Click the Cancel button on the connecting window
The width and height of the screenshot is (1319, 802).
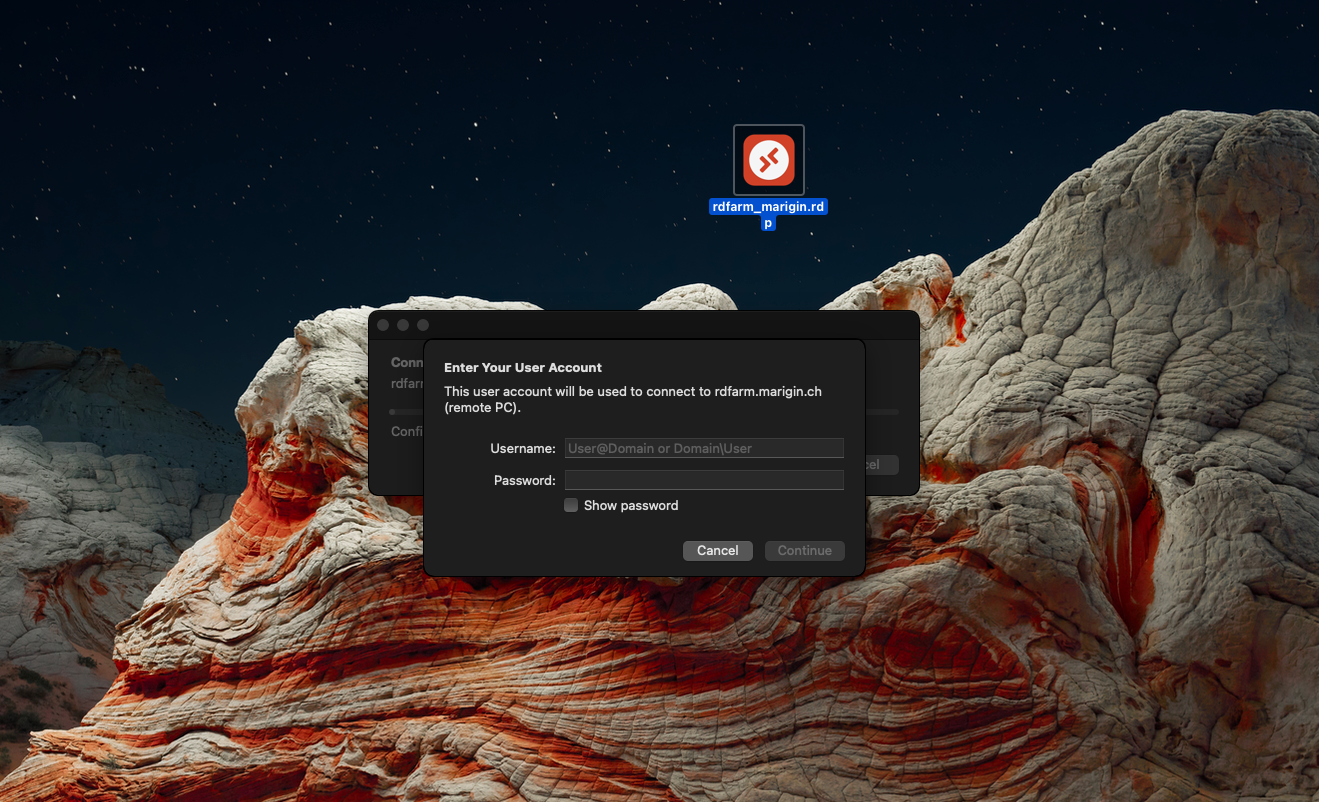[882, 464]
